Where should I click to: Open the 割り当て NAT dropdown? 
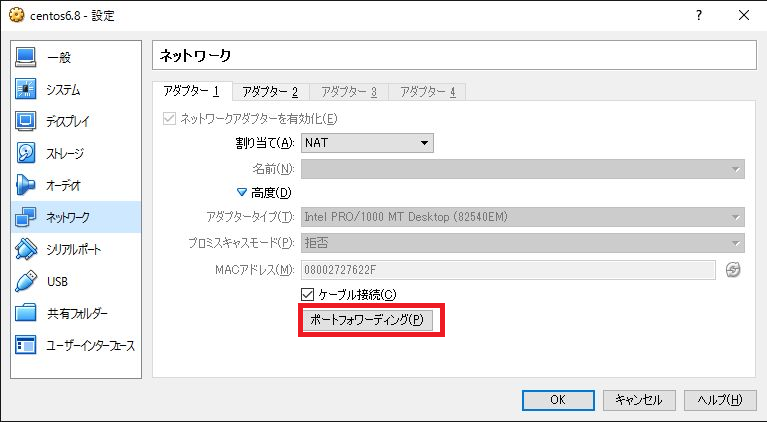point(367,143)
